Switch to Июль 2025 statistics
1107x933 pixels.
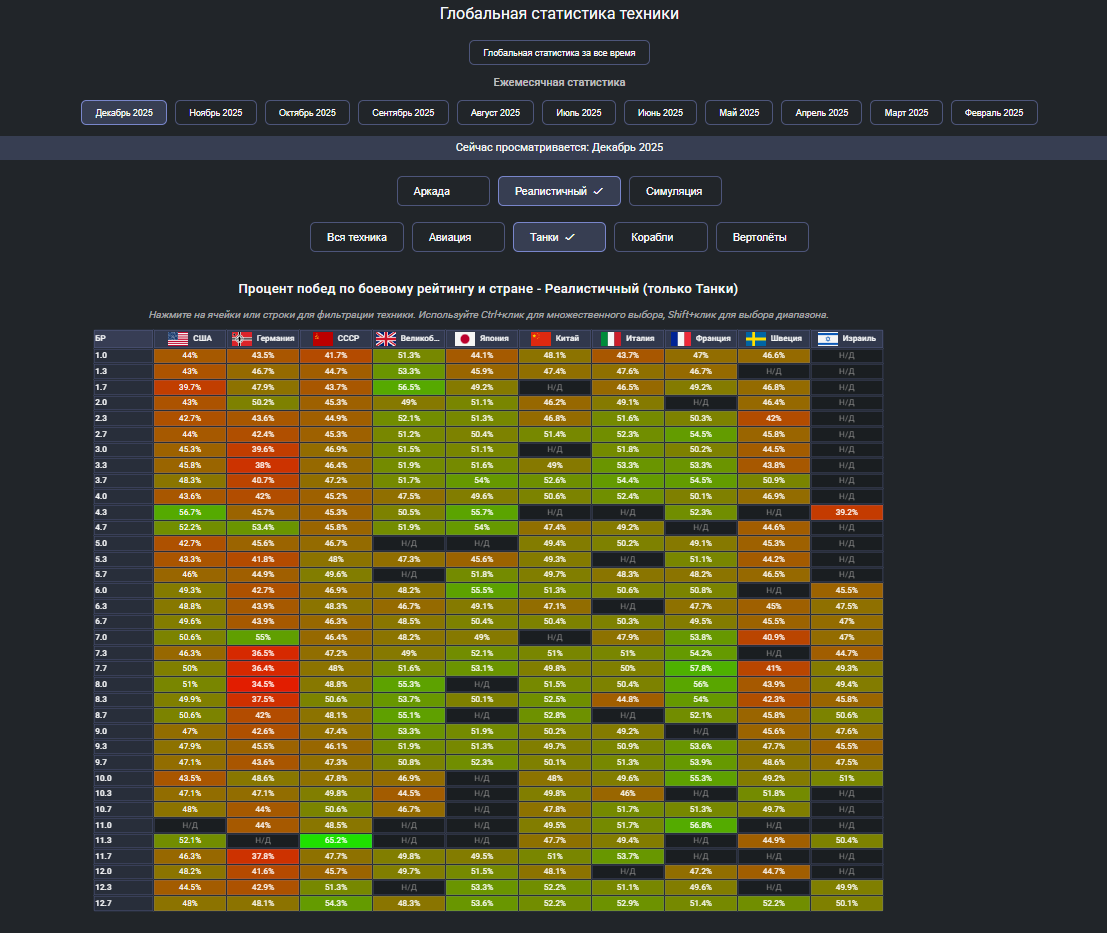pyautogui.click(x=579, y=113)
